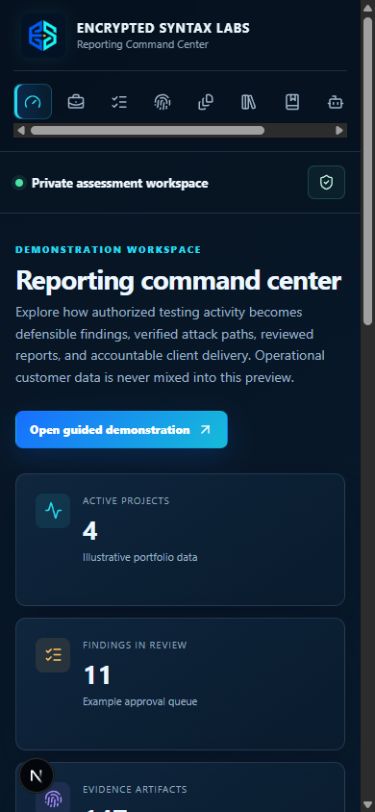Click the Active Projects pulse icon
Screen dimensions: 375x812
point(53,511)
